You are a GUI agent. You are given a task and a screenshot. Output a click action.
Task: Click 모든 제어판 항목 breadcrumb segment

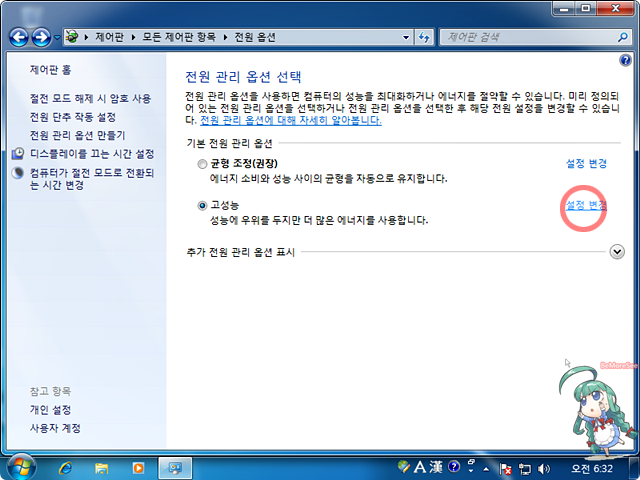pyautogui.click(x=180, y=37)
